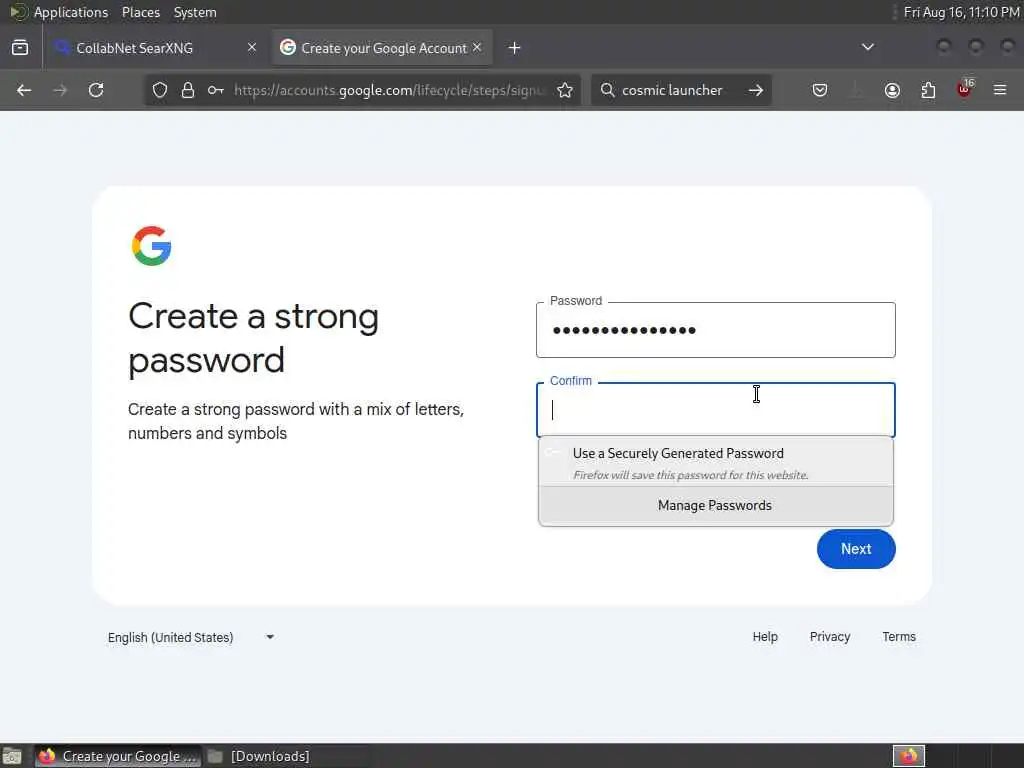This screenshot has height=768, width=1024.
Task: Open the tracking protection shield icon
Action: pyautogui.click(x=160, y=90)
